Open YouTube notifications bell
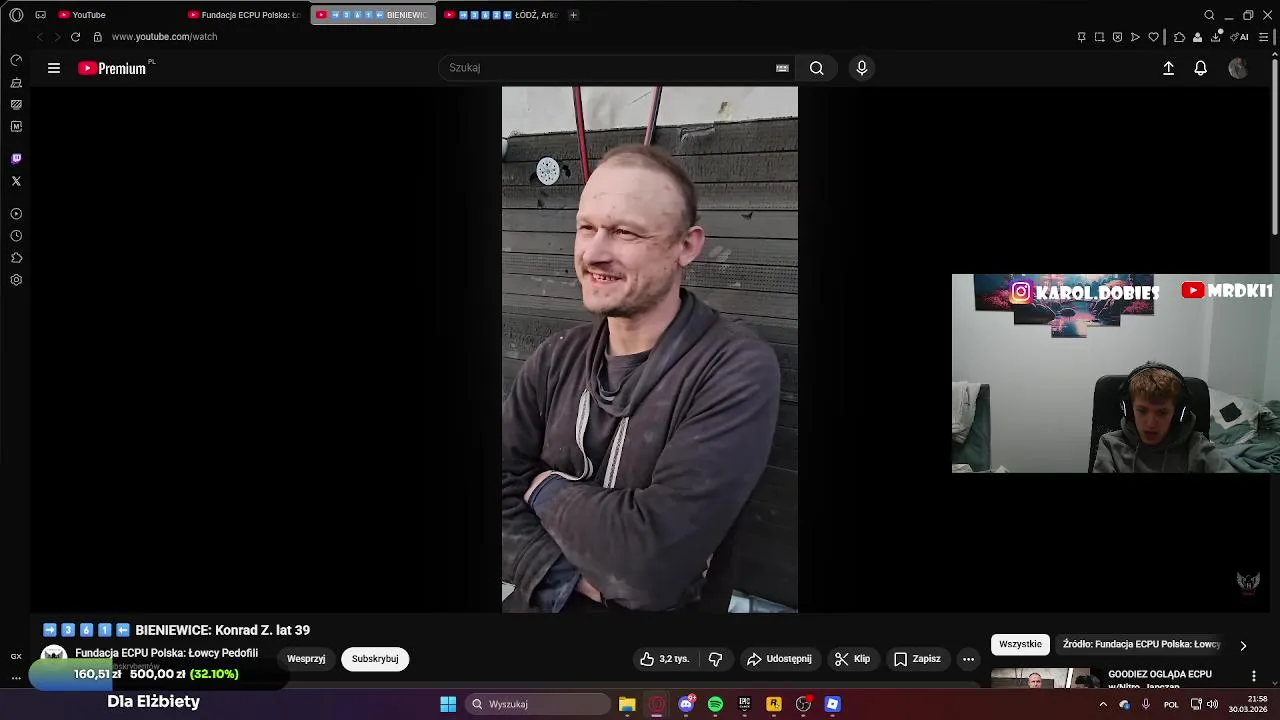Screen dimensions: 1280x720 coord(1201,68)
